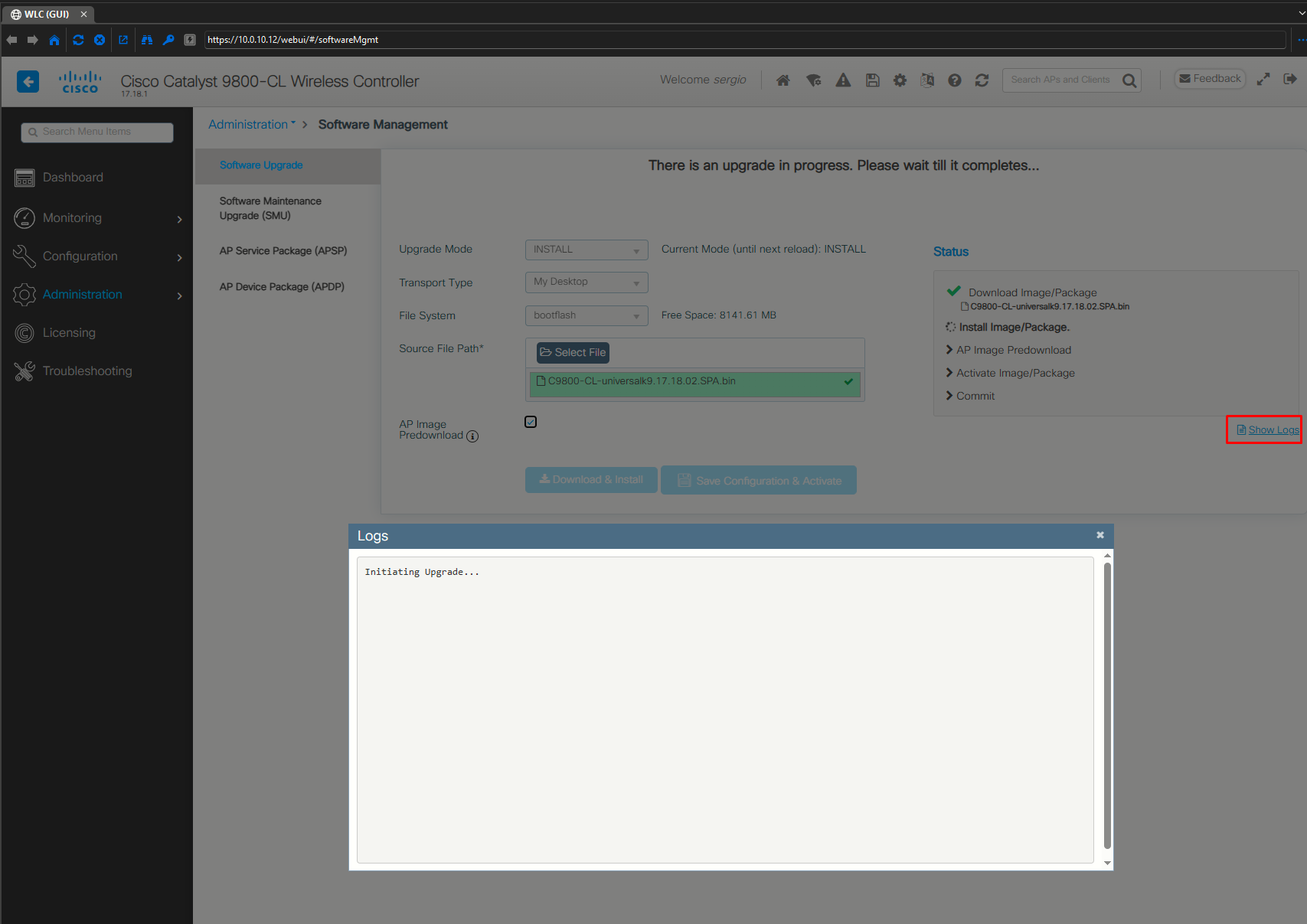
Task: Open the Upgrade Mode INSTALL dropdown
Action: (x=587, y=250)
